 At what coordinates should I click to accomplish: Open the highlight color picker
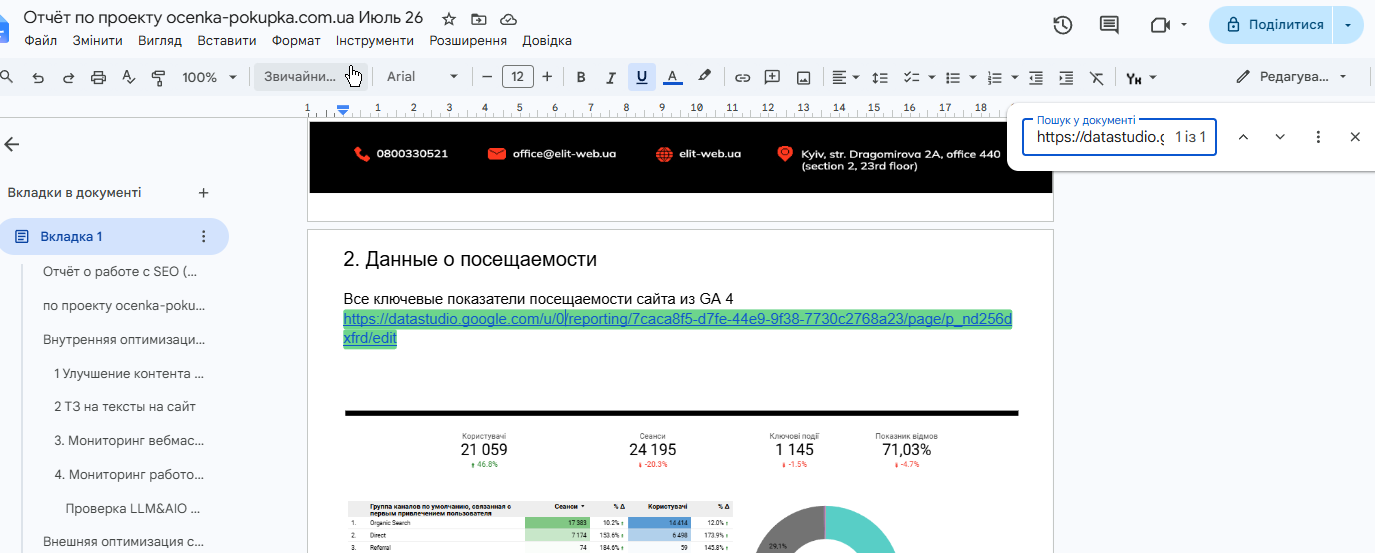tap(704, 77)
